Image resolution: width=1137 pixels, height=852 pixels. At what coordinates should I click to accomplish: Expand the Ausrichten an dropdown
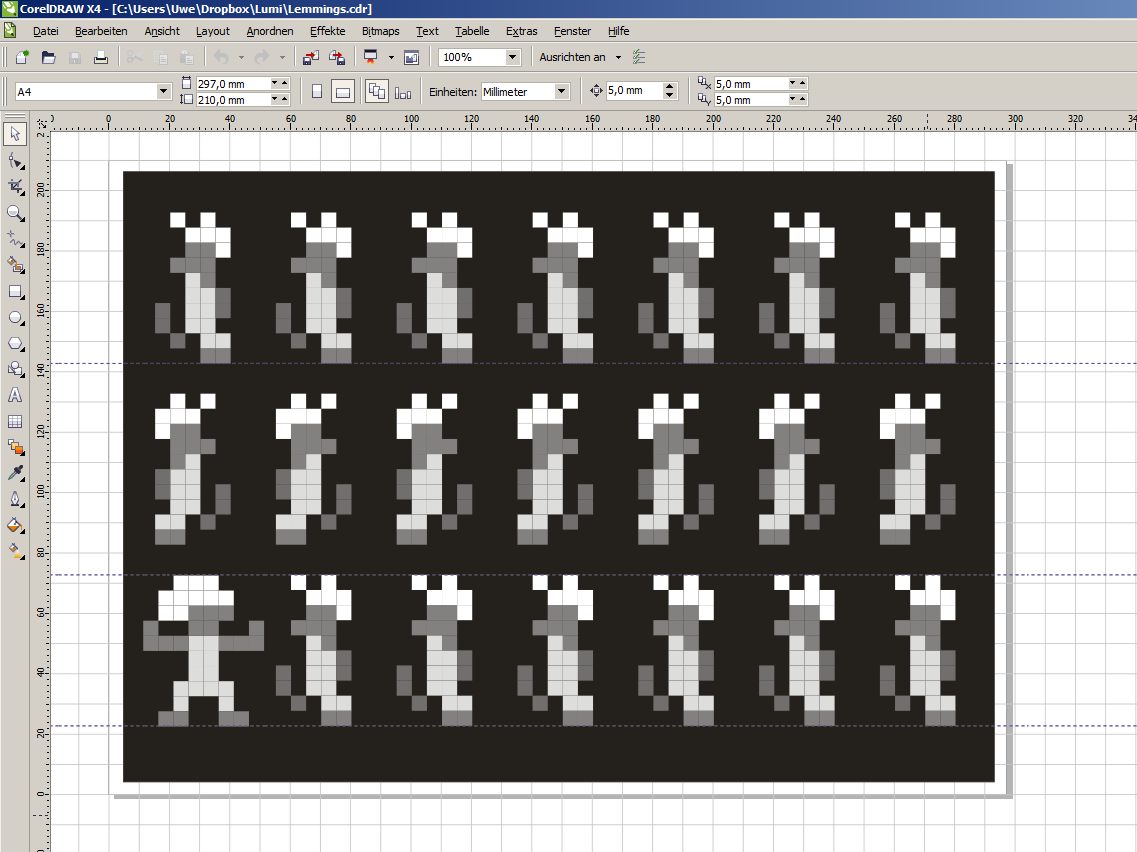(x=619, y=57)
